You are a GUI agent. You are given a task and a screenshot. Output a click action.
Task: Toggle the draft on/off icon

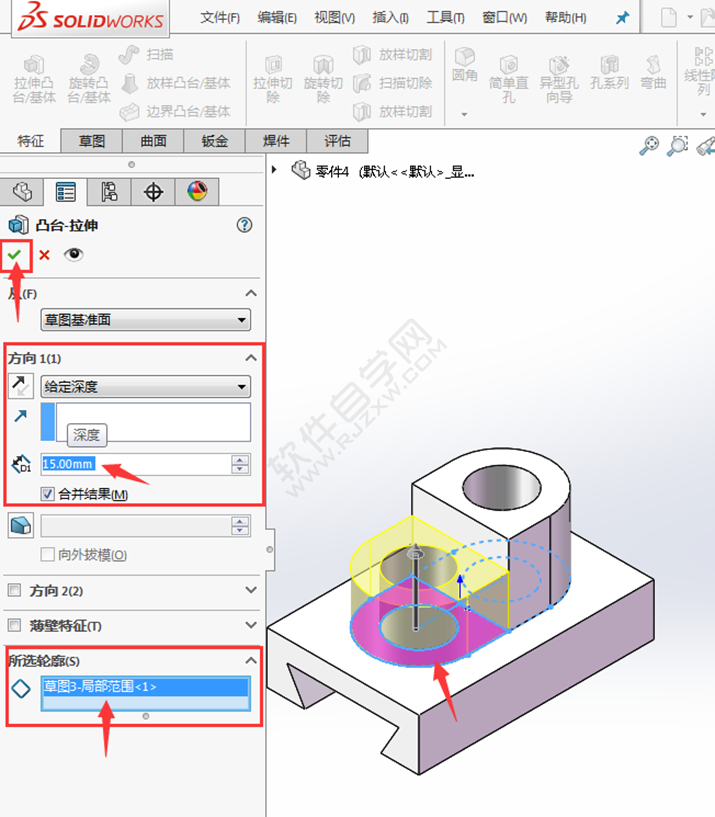[x=21, y=525]
